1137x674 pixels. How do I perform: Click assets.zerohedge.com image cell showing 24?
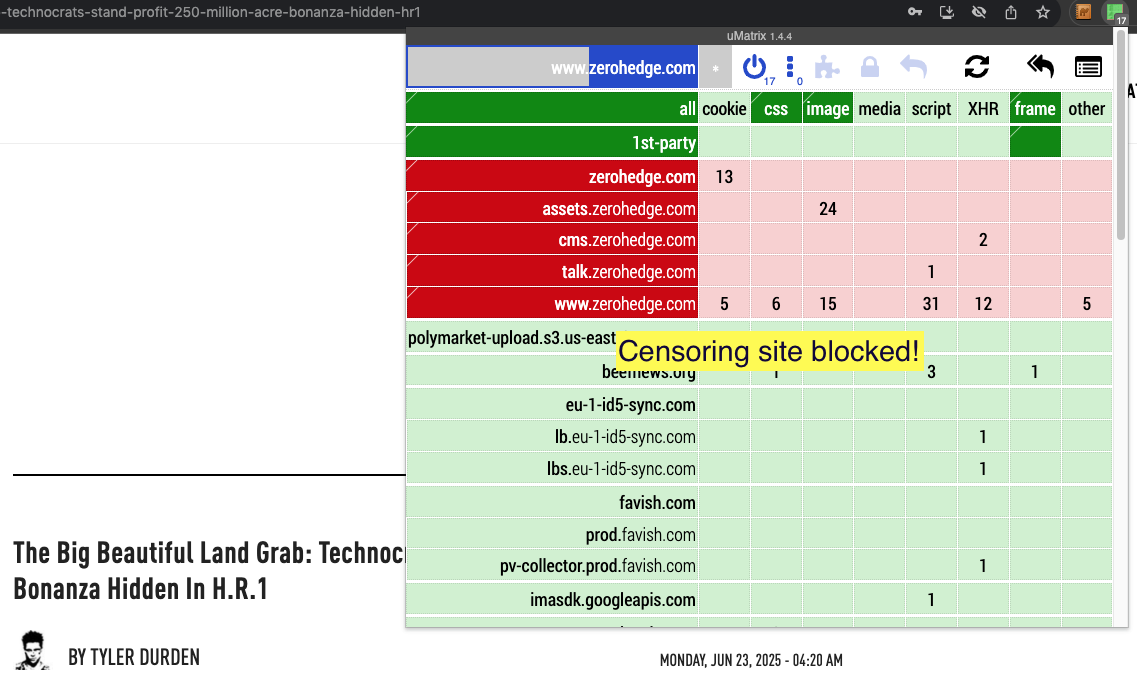828,208
